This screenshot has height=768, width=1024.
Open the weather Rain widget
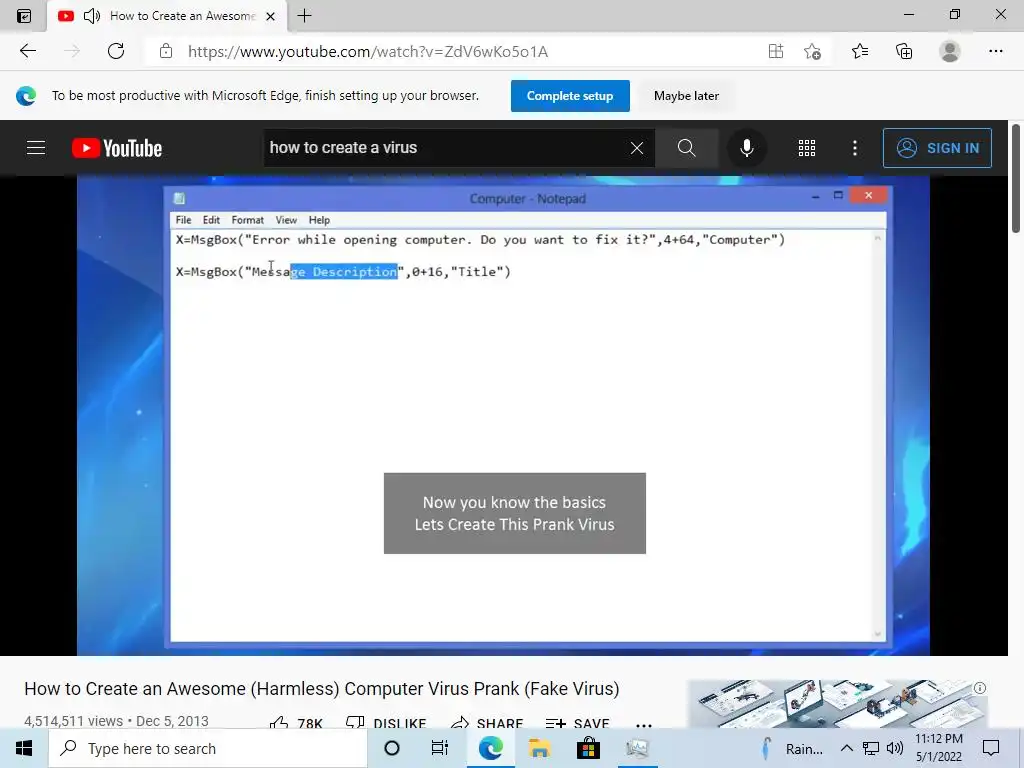click(x=792, y=748)
